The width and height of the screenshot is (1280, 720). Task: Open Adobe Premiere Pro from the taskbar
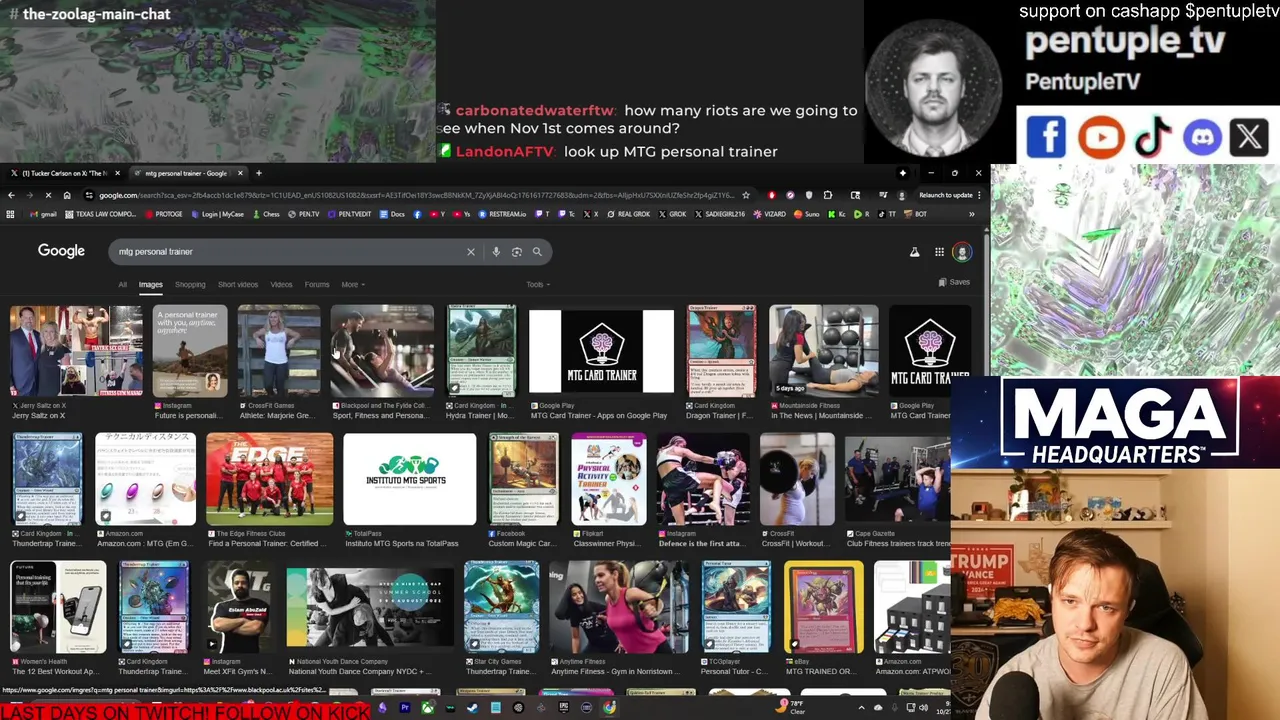pos(405,708)
